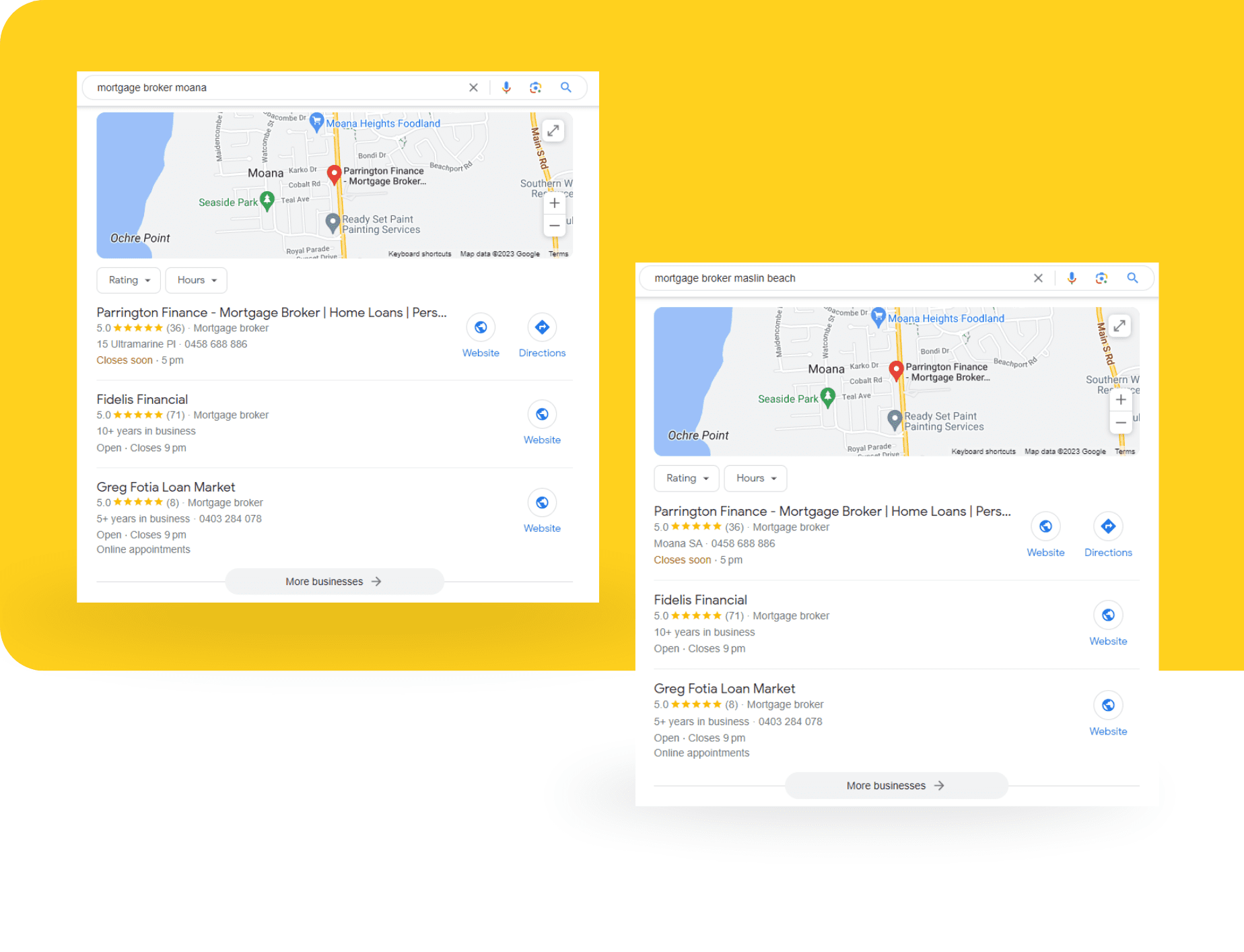This screenshot has width=1244, height=952.
Task: Start voice search in maslin beach search bar
Action: (x=1072, y=278)
